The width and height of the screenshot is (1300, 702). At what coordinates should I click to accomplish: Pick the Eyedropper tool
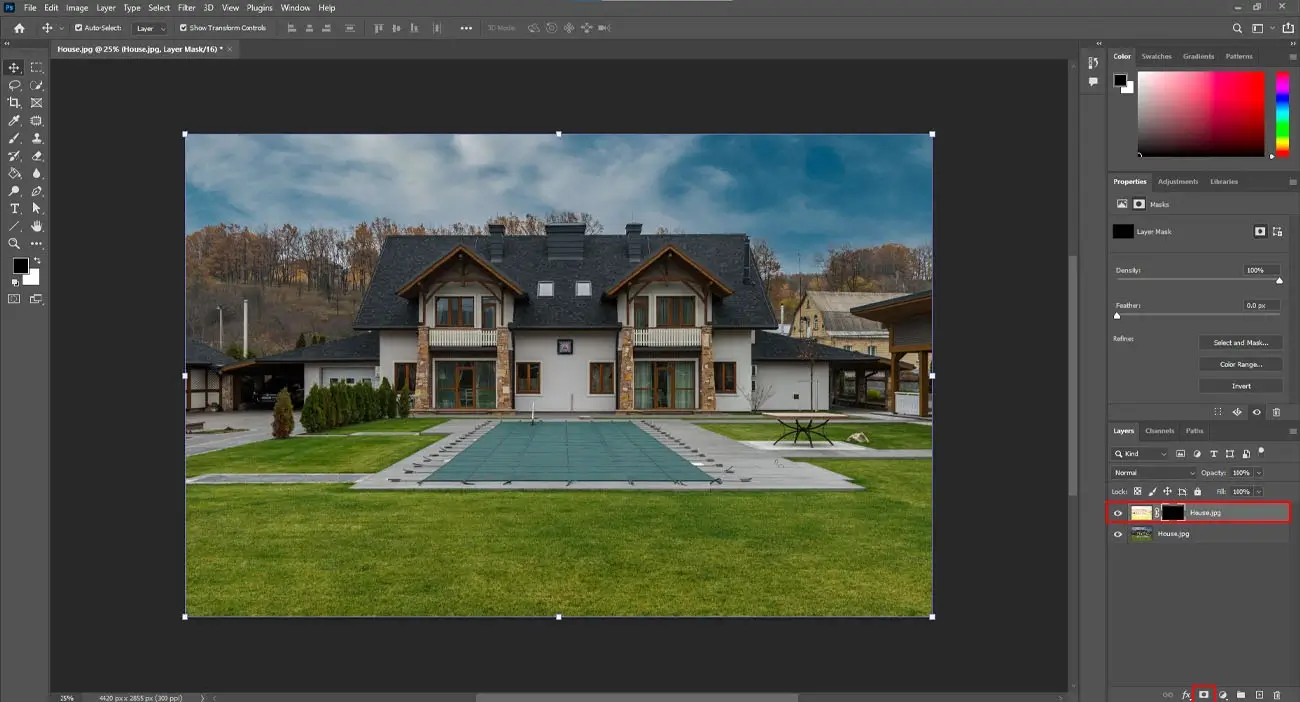click(14, 120)
